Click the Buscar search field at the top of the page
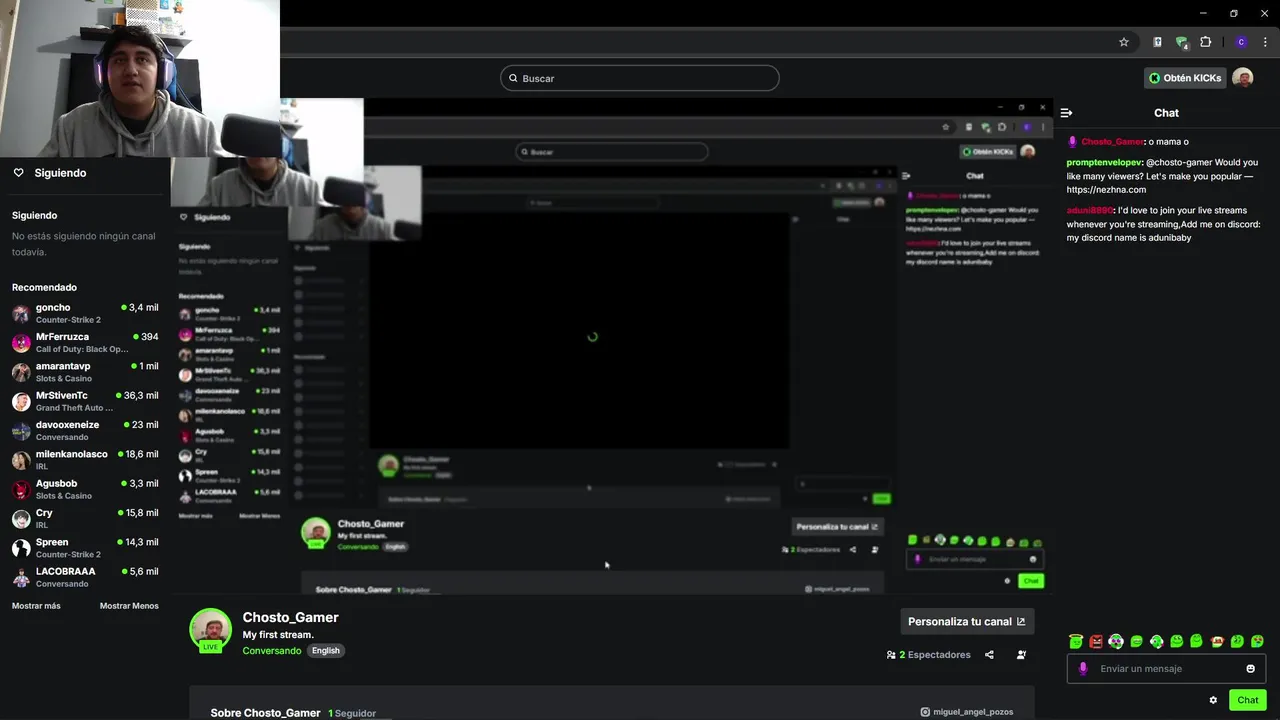This screenshot has width=1280, height=720. coord(640,78)
